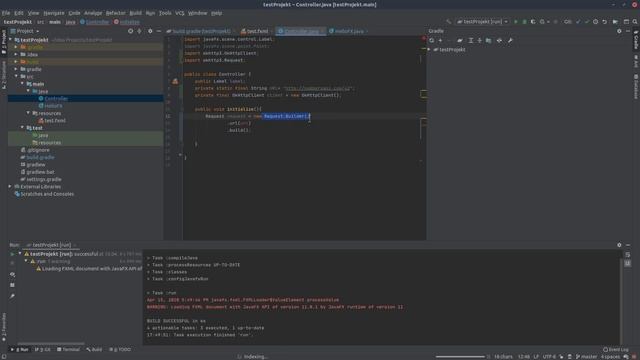Open the Build menu
640x360 pixels.
(136, 13)
